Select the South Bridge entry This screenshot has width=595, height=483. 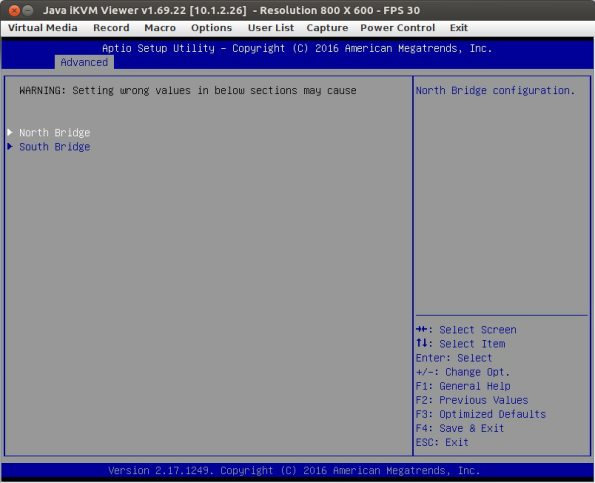55,146
